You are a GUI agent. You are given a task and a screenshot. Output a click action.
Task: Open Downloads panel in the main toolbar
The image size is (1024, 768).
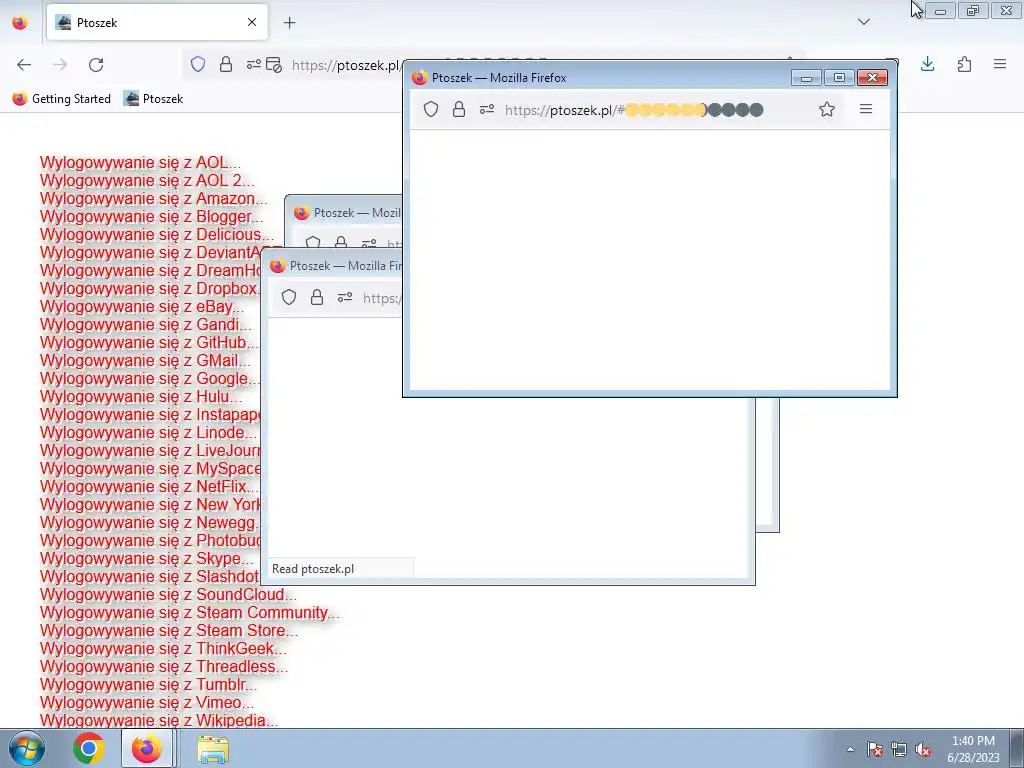click(x=927, y=64)
